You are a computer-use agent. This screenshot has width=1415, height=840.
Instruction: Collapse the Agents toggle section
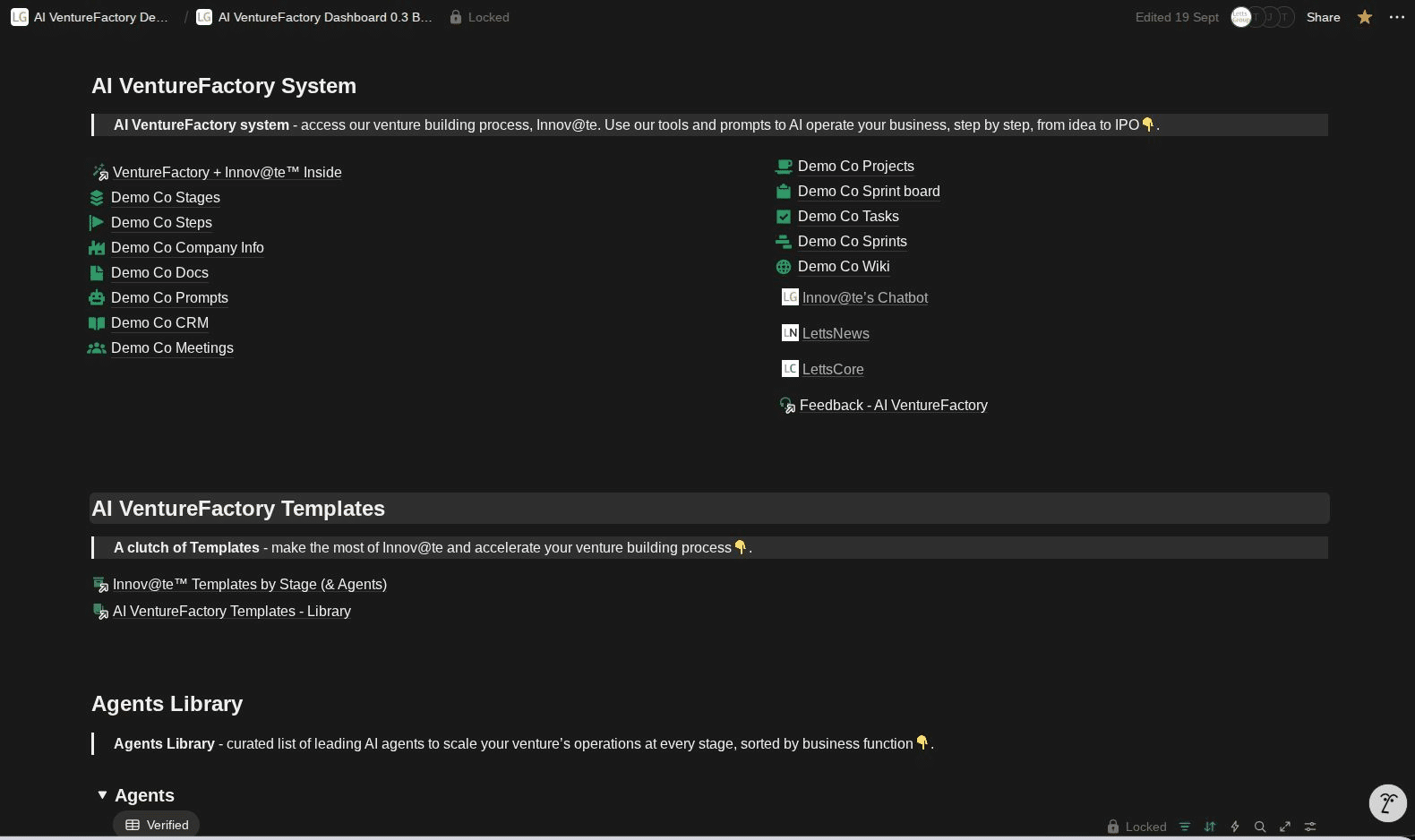tap(102, 795)
